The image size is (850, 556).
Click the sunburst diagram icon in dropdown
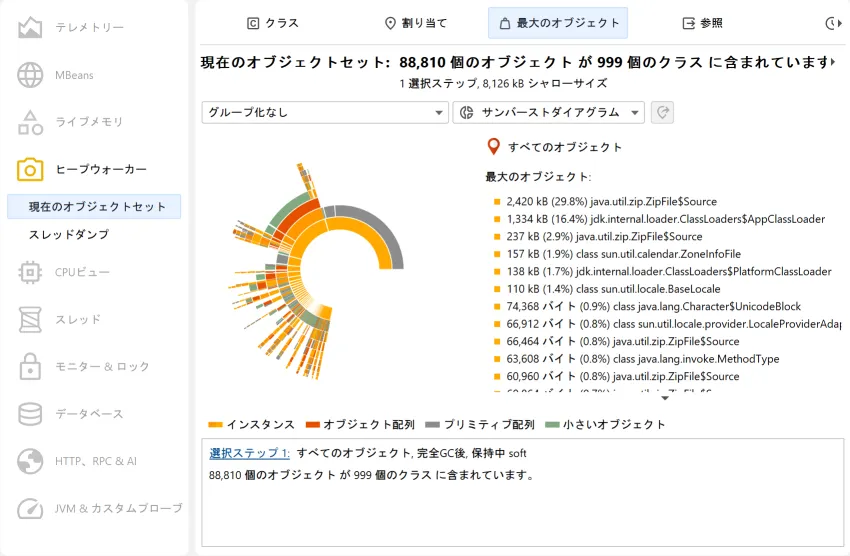tap(466, 112)
